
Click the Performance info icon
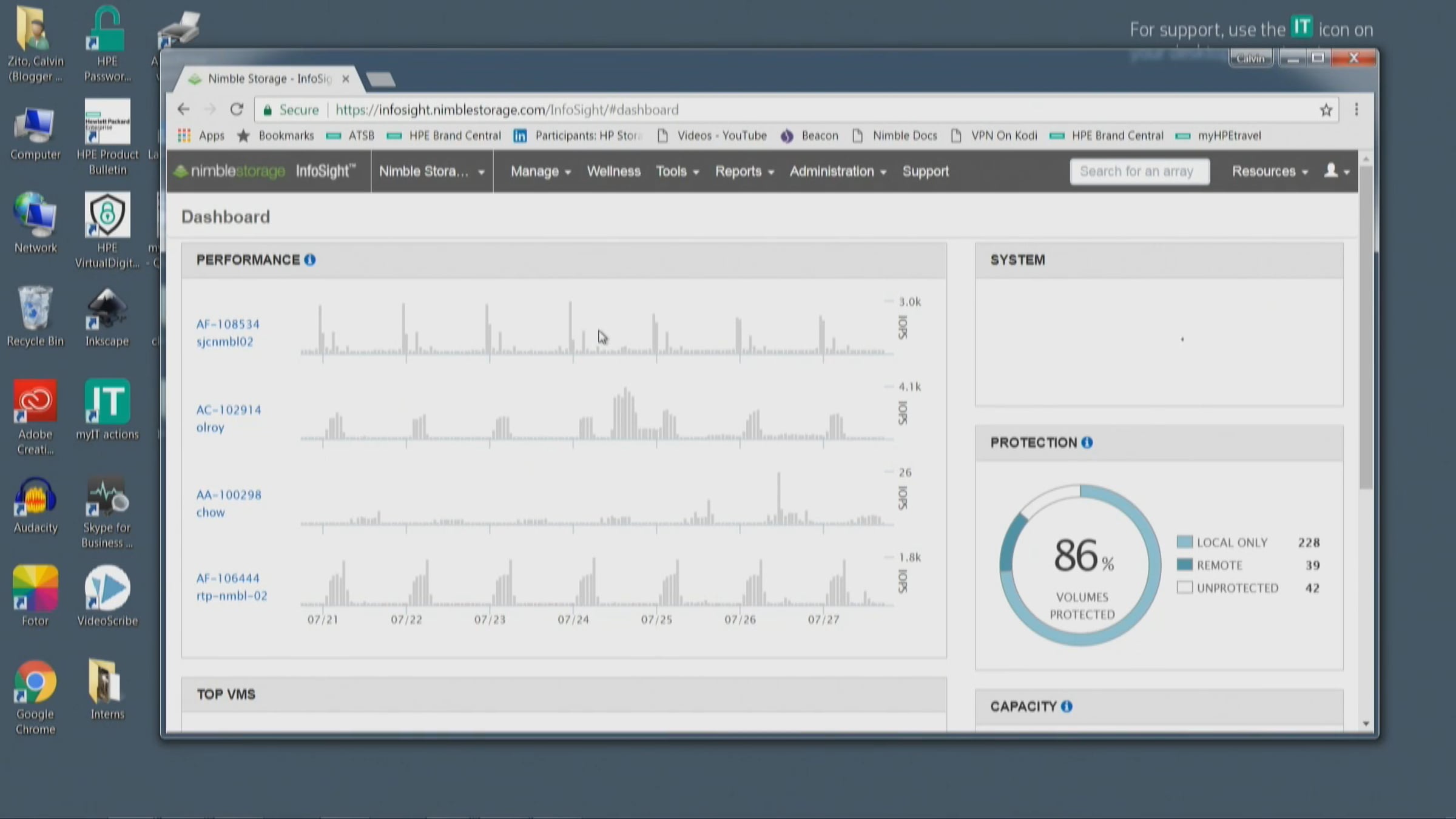click(x=310, y=260)
